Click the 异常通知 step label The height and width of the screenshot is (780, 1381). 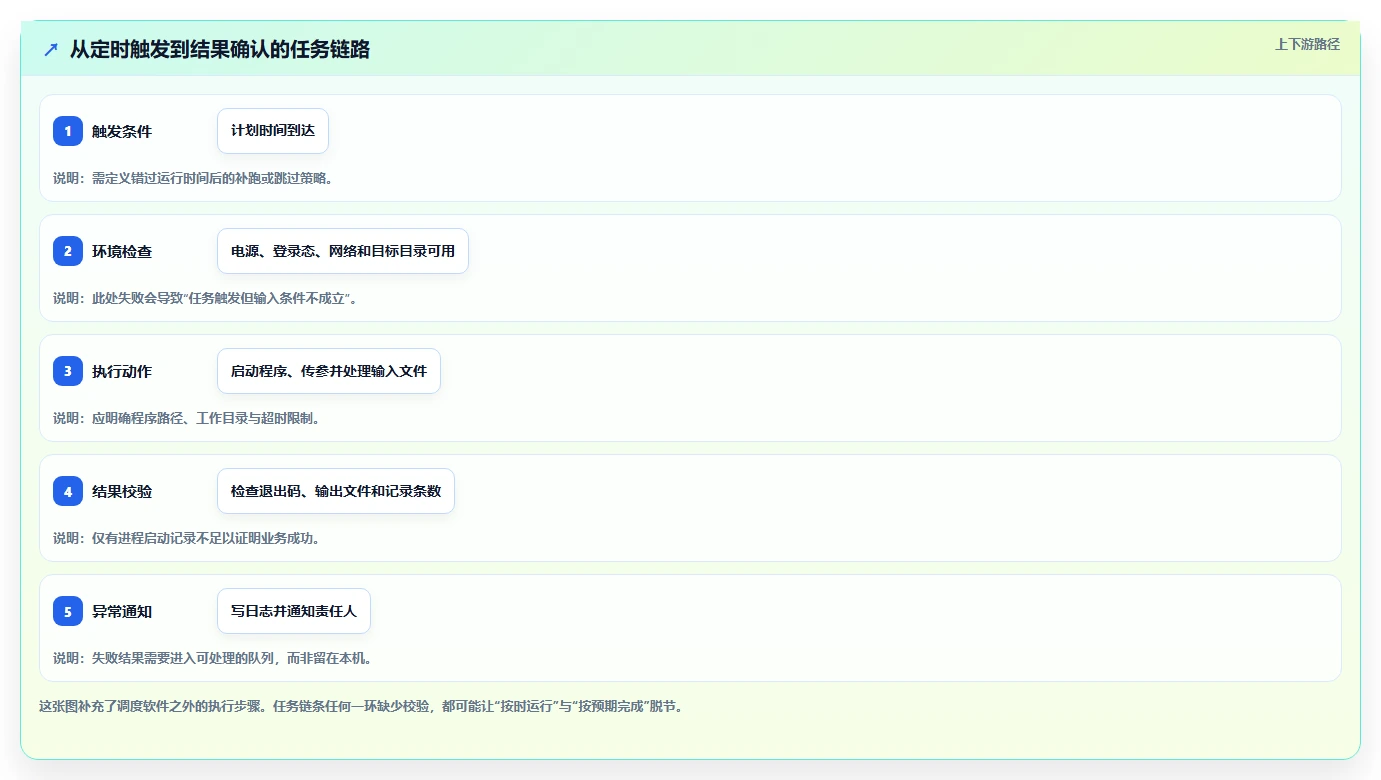click(122, 611)
